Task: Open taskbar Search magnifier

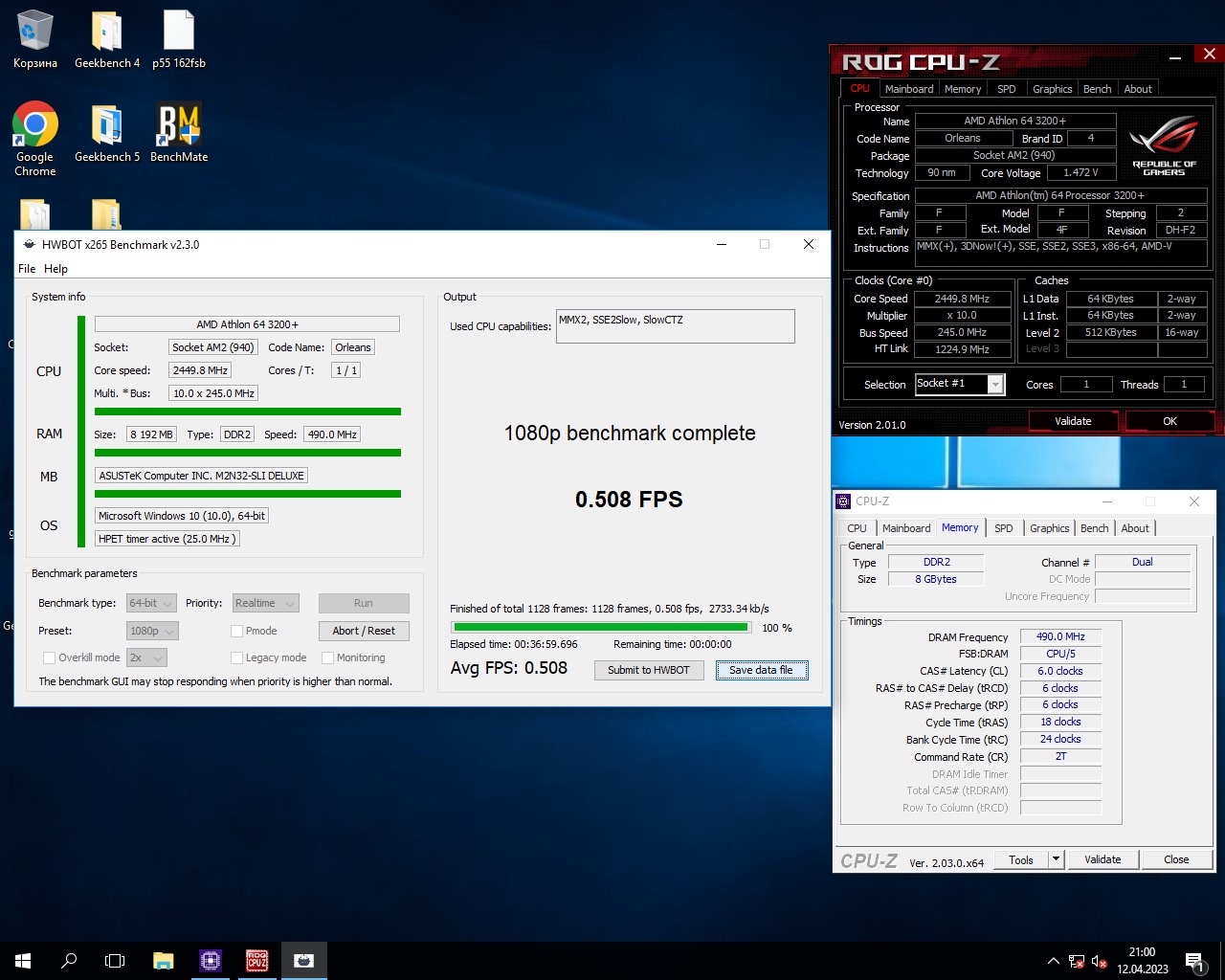Action: pyautogui.click(x=69, y=961)
